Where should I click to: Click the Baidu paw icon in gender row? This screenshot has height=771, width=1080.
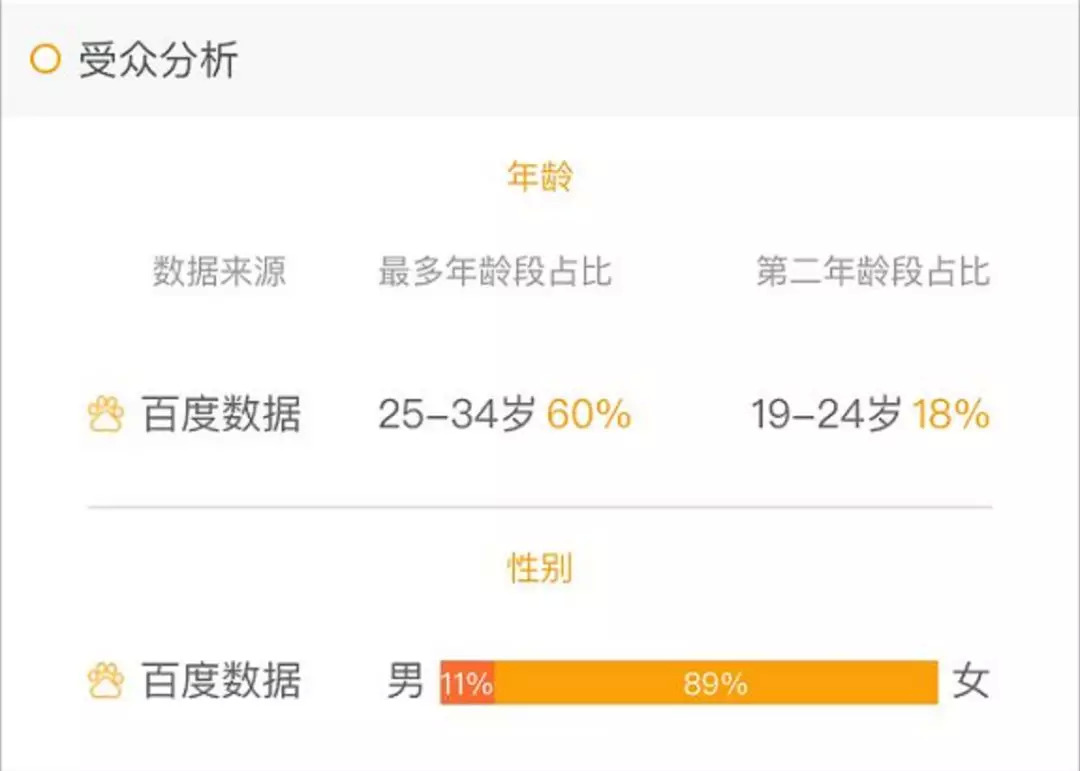pos(105,682)
